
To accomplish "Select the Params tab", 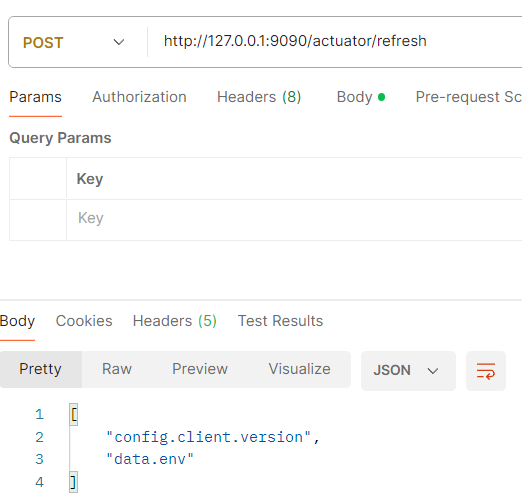I will point(35,97).
